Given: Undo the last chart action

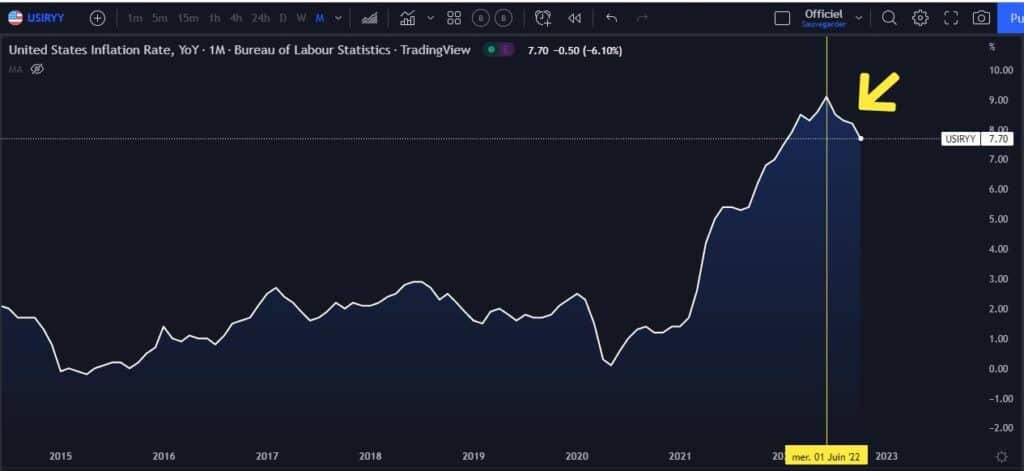Looking at the screenshot, I should [612, 18].
